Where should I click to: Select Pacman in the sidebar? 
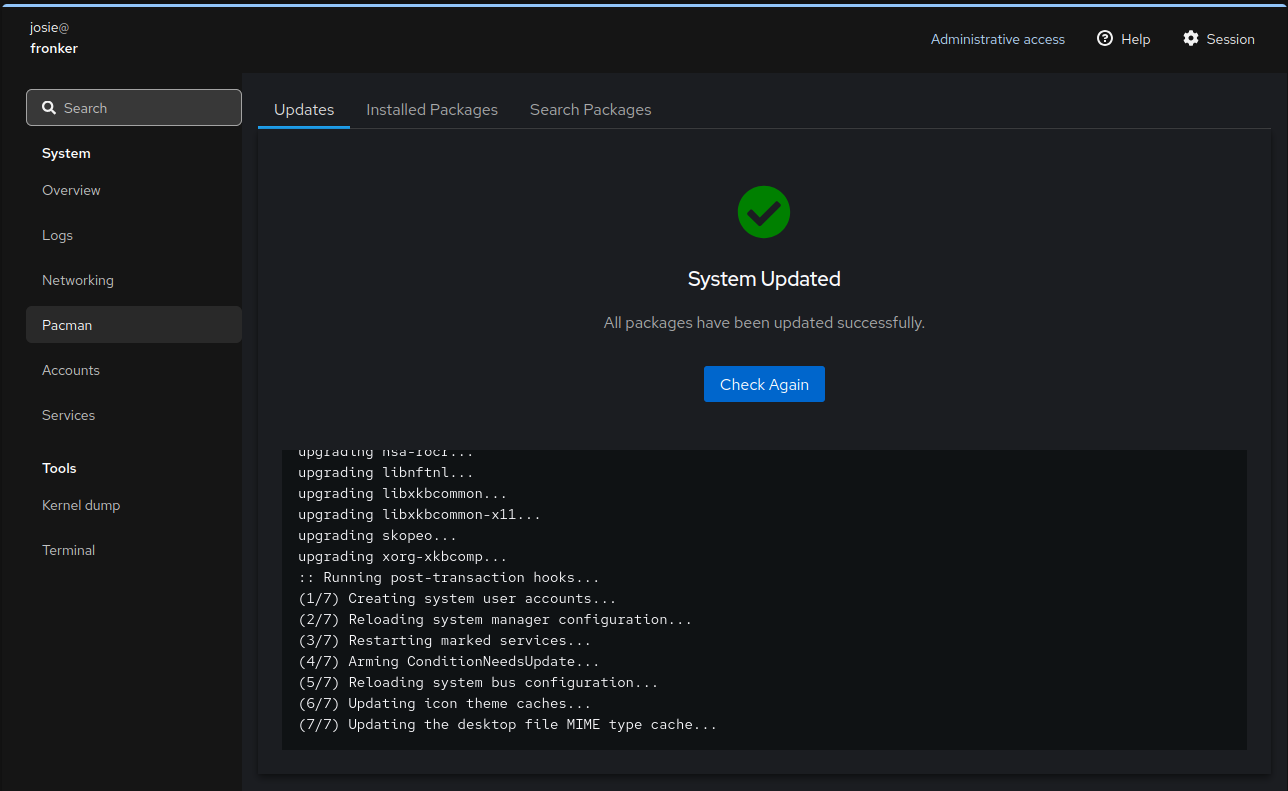(67, 325)
